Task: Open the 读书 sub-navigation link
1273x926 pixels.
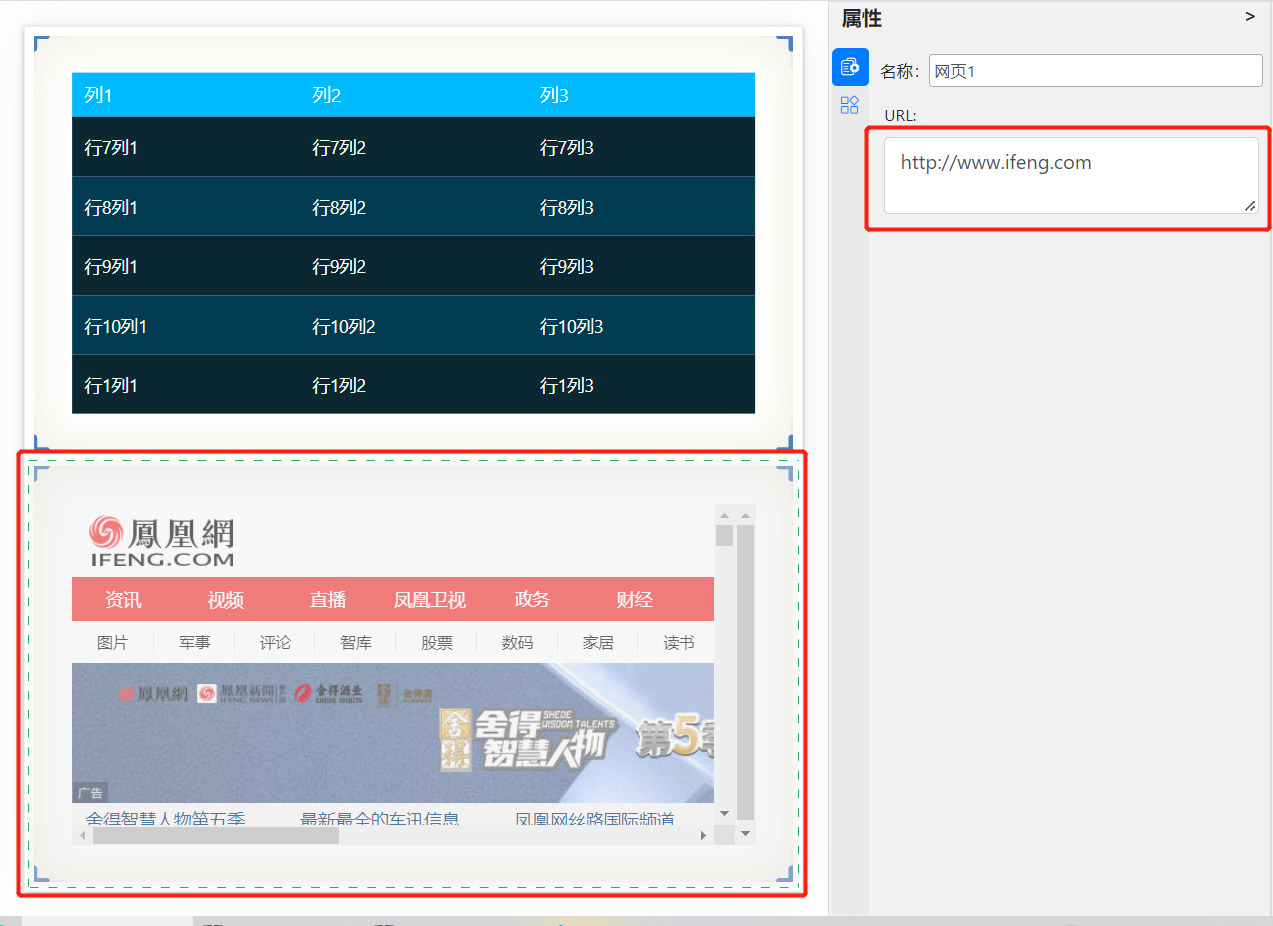Action: tap(679, 643)
